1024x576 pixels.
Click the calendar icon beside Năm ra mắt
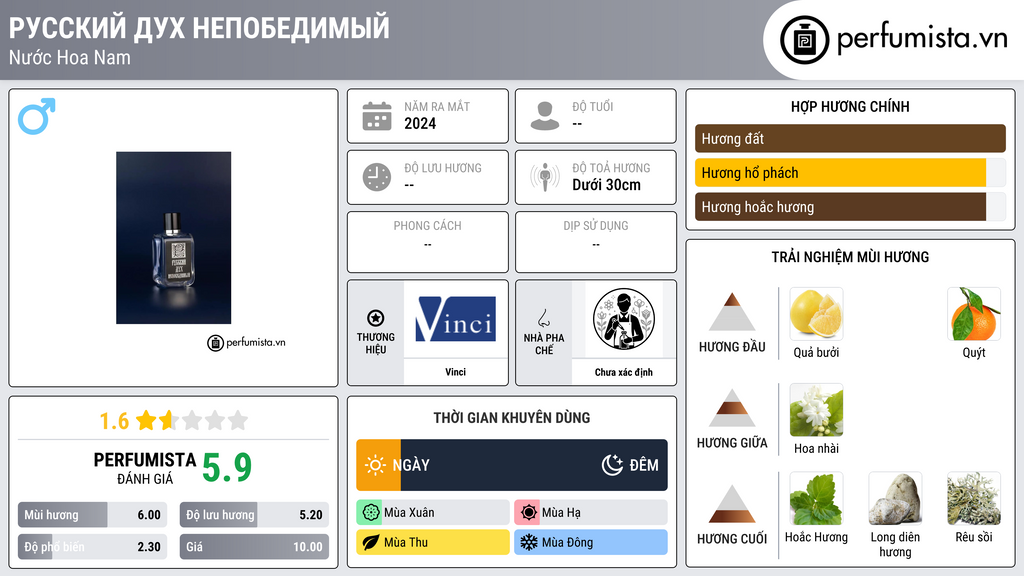[x=377, y=116]
